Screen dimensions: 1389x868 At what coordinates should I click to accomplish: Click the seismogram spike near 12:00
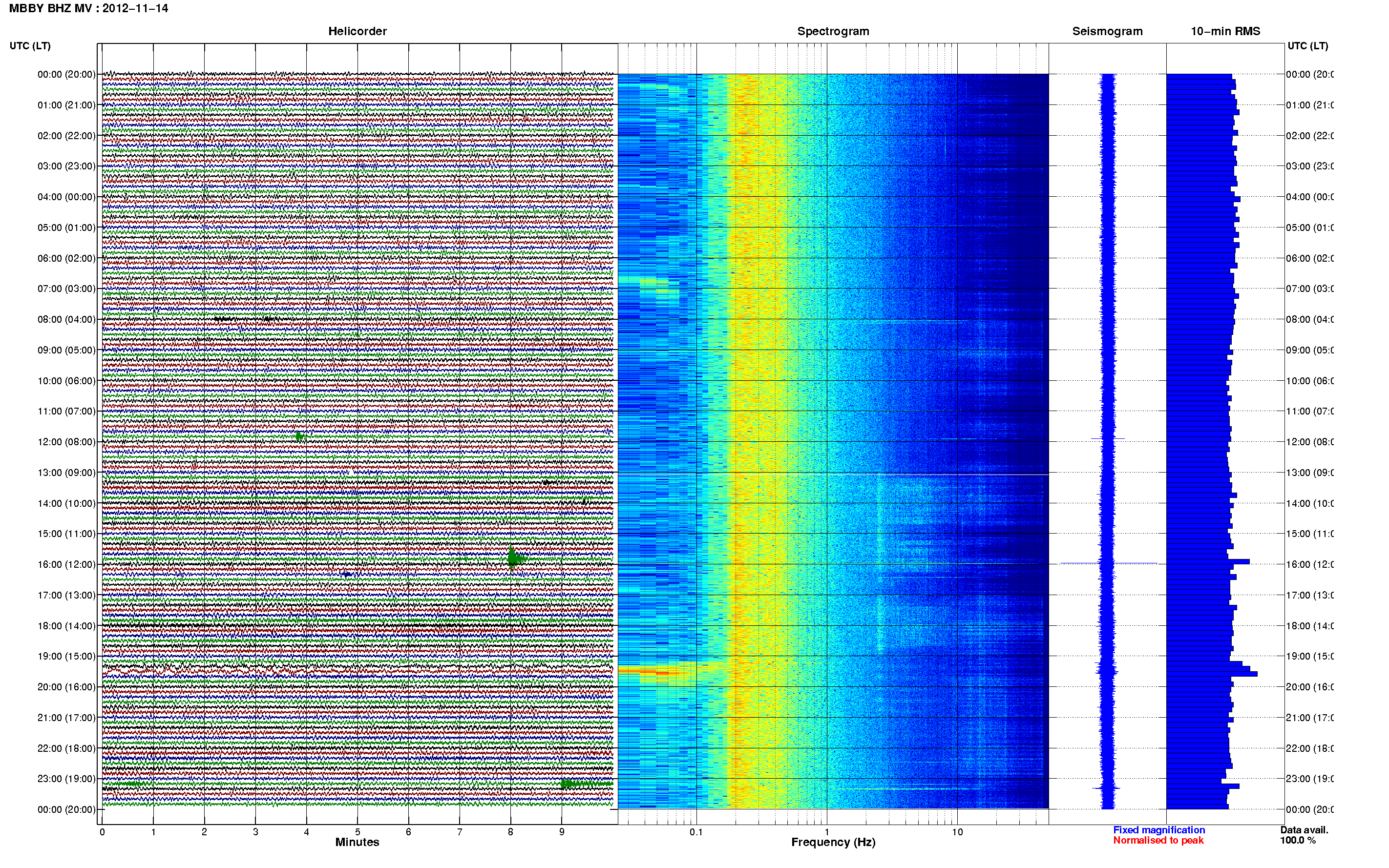1108,438
